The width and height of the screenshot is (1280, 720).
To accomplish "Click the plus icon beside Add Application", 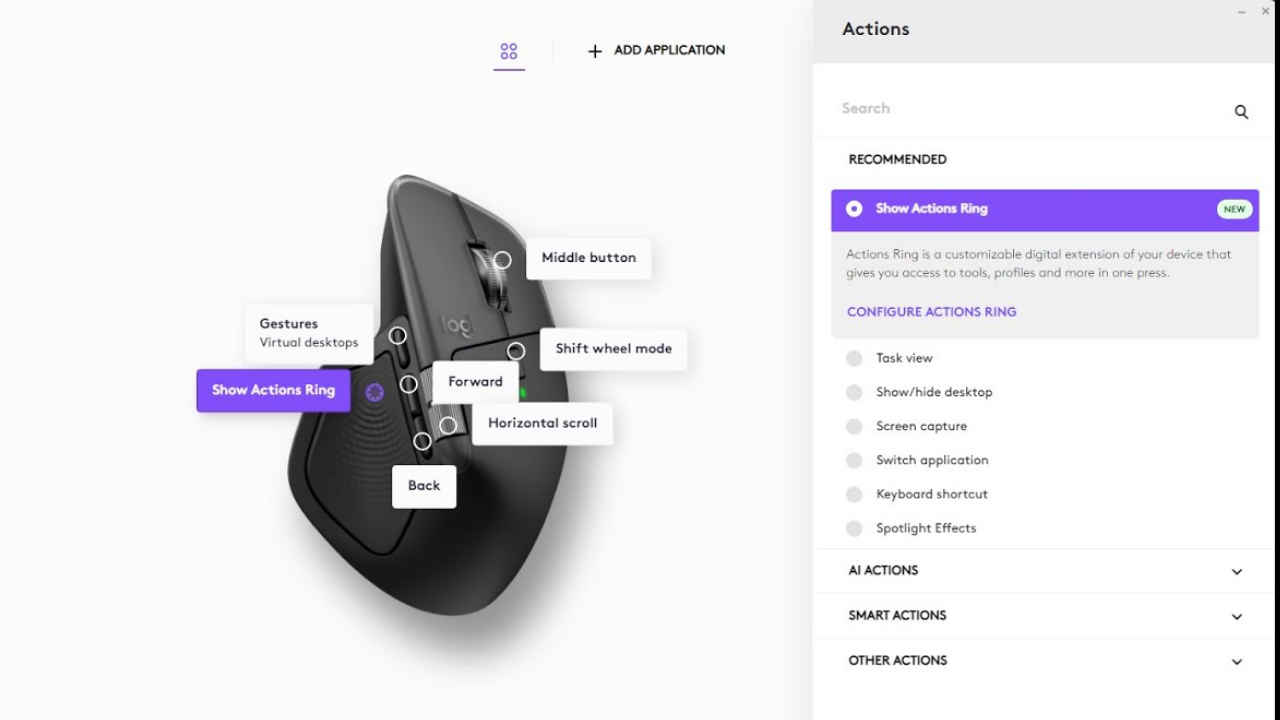I will (595, 51).
